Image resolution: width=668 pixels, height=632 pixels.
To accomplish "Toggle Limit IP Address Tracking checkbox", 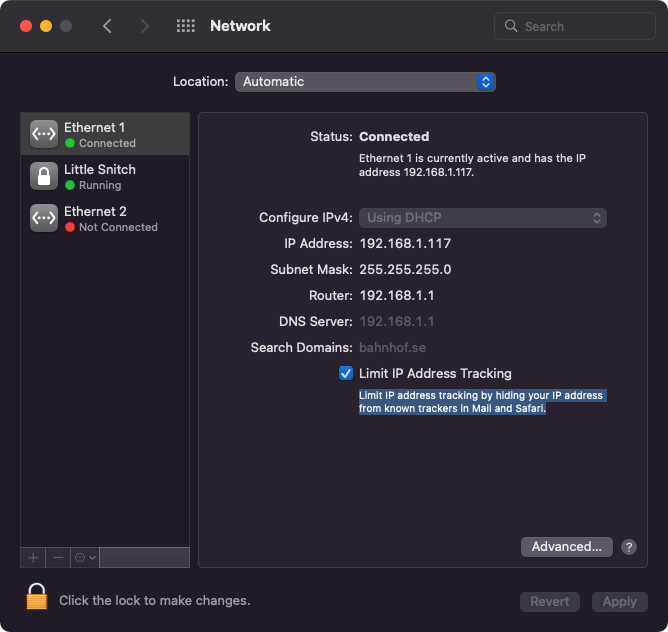I will 346,373.
